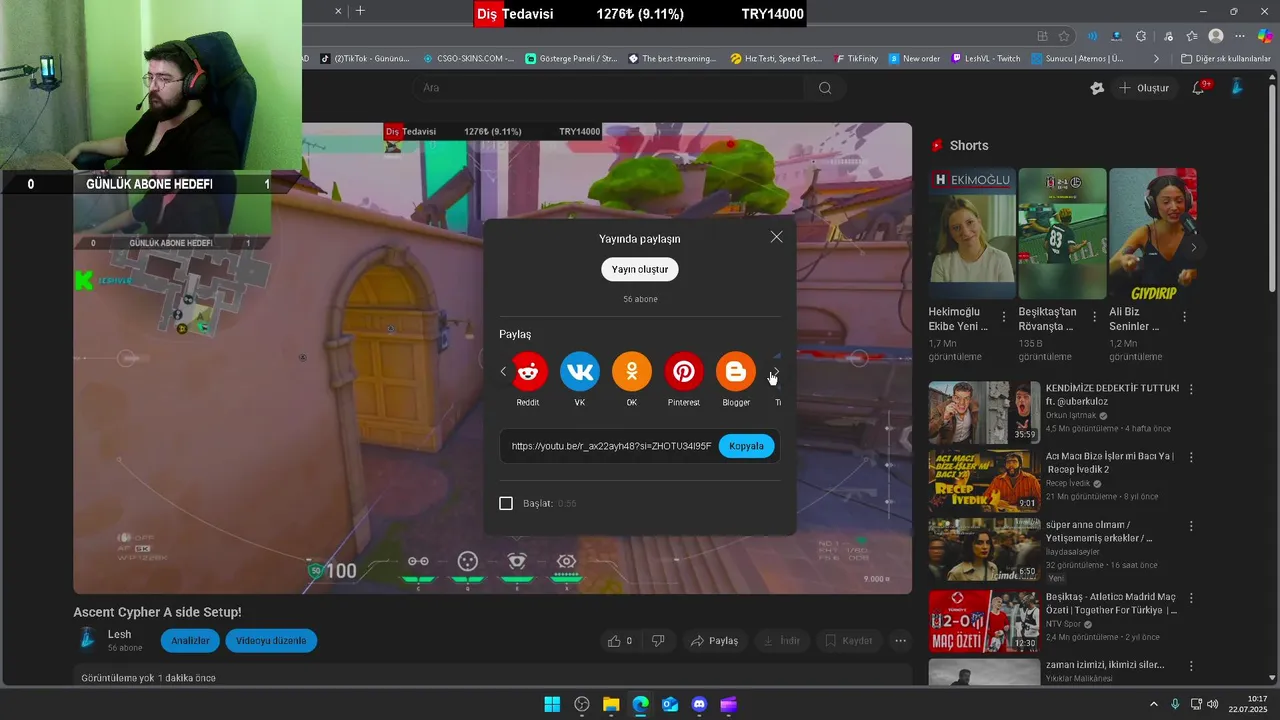The width and height of the screenshot is (1280, 720).
Task: Click the YouTube search magnifier icon
Action: coord(825,88)
